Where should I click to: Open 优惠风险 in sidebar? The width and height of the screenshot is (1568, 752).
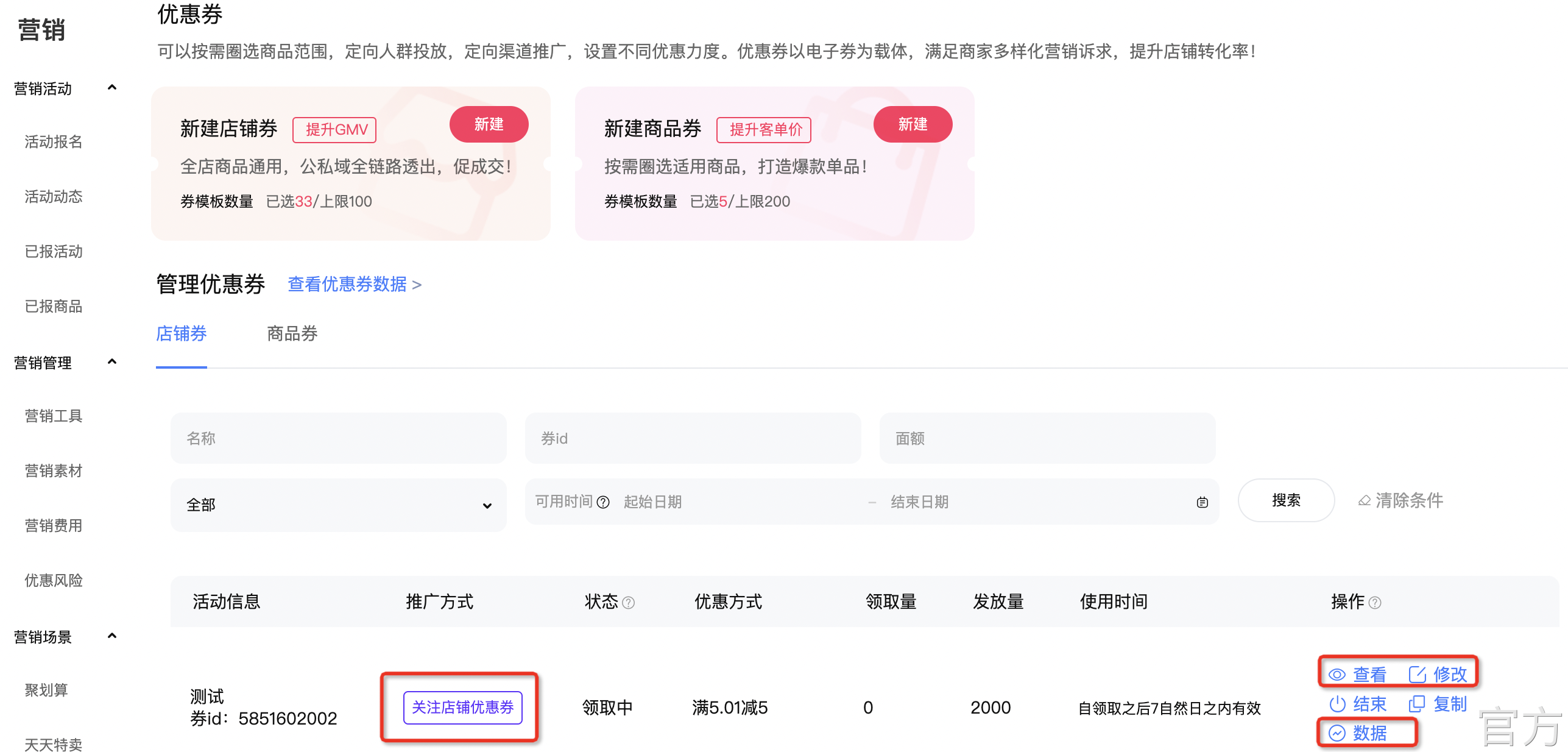pyautogui.click(x=54, y=581)
